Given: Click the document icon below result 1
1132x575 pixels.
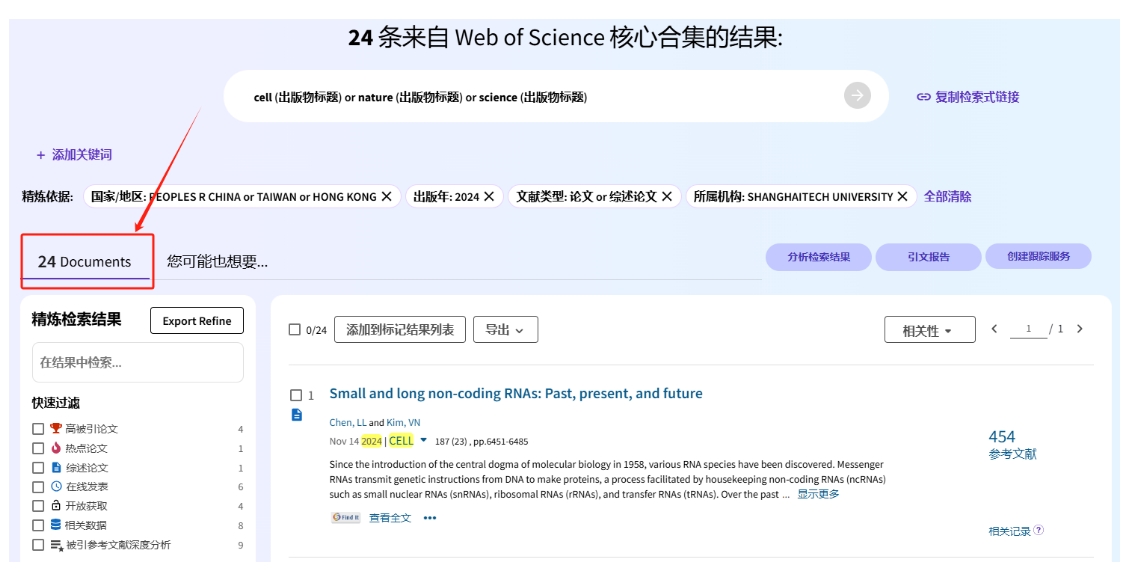Looking at the screenshot, I should (297, 415).
